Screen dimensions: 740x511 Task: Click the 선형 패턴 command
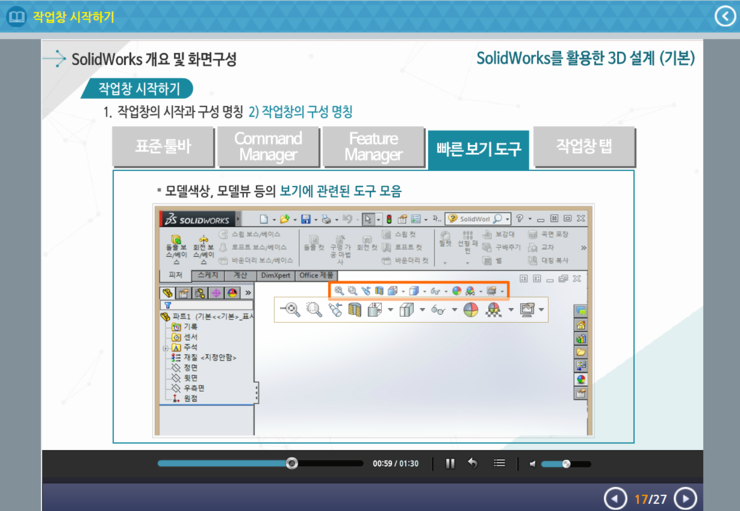[468, 244]
